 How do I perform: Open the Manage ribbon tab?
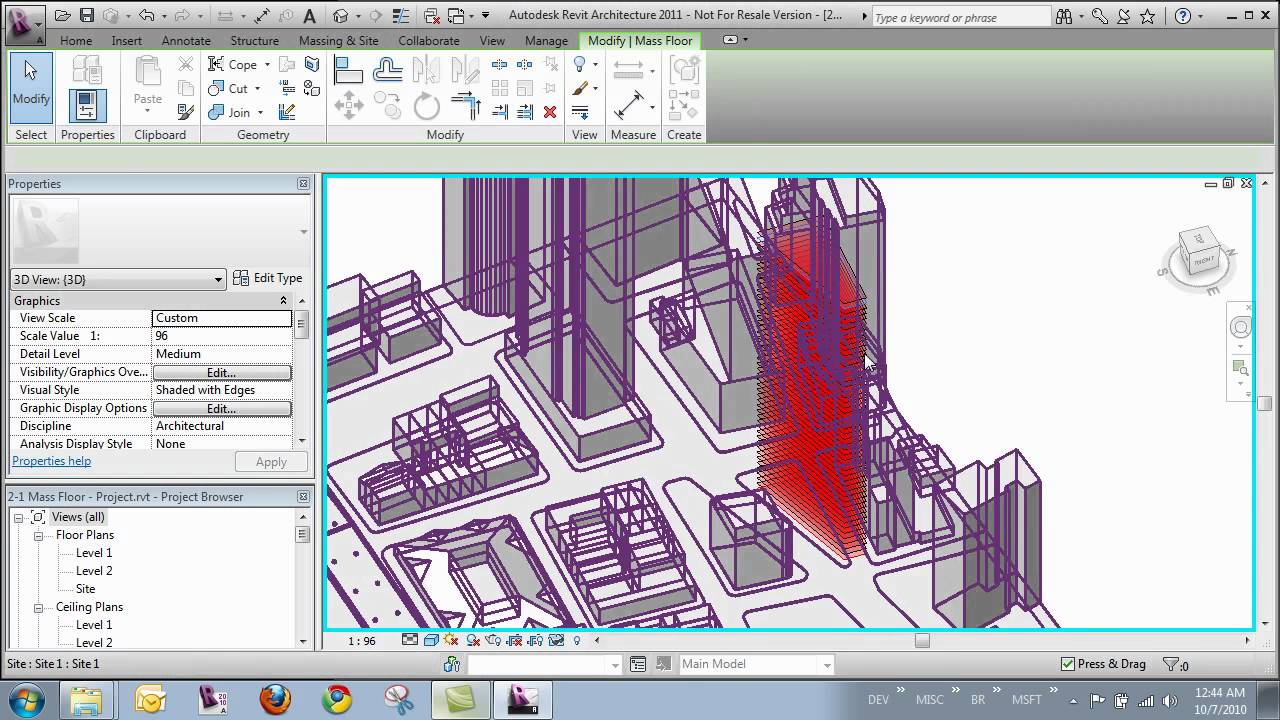(546, 41)
